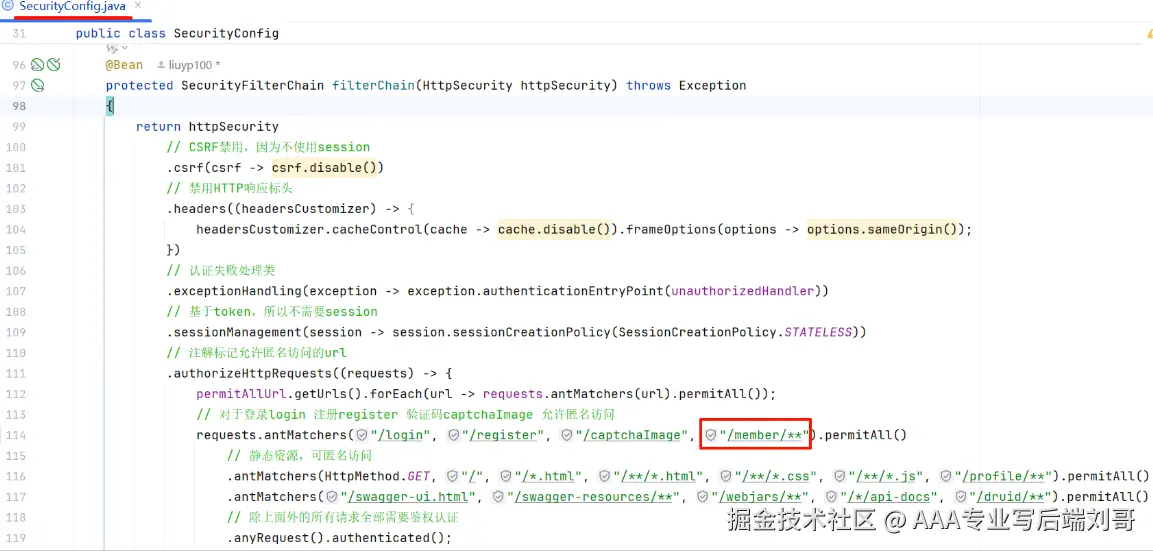Click the shield icon before "/druid/**"

(961, 497)
